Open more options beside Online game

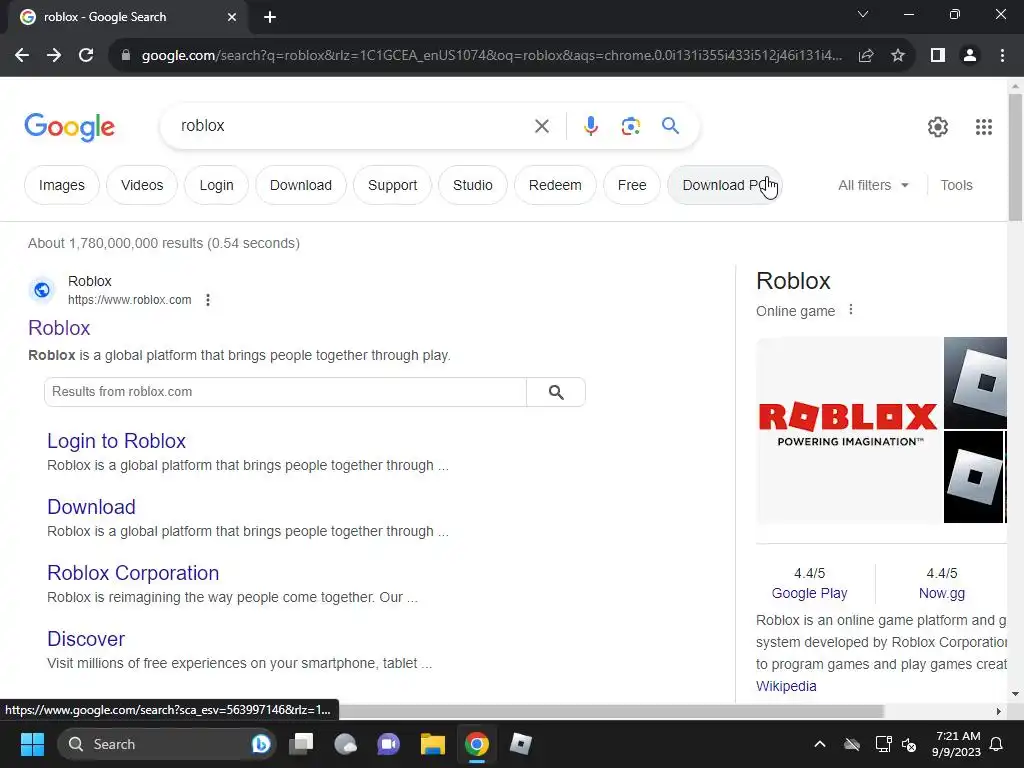pos(850,310)
